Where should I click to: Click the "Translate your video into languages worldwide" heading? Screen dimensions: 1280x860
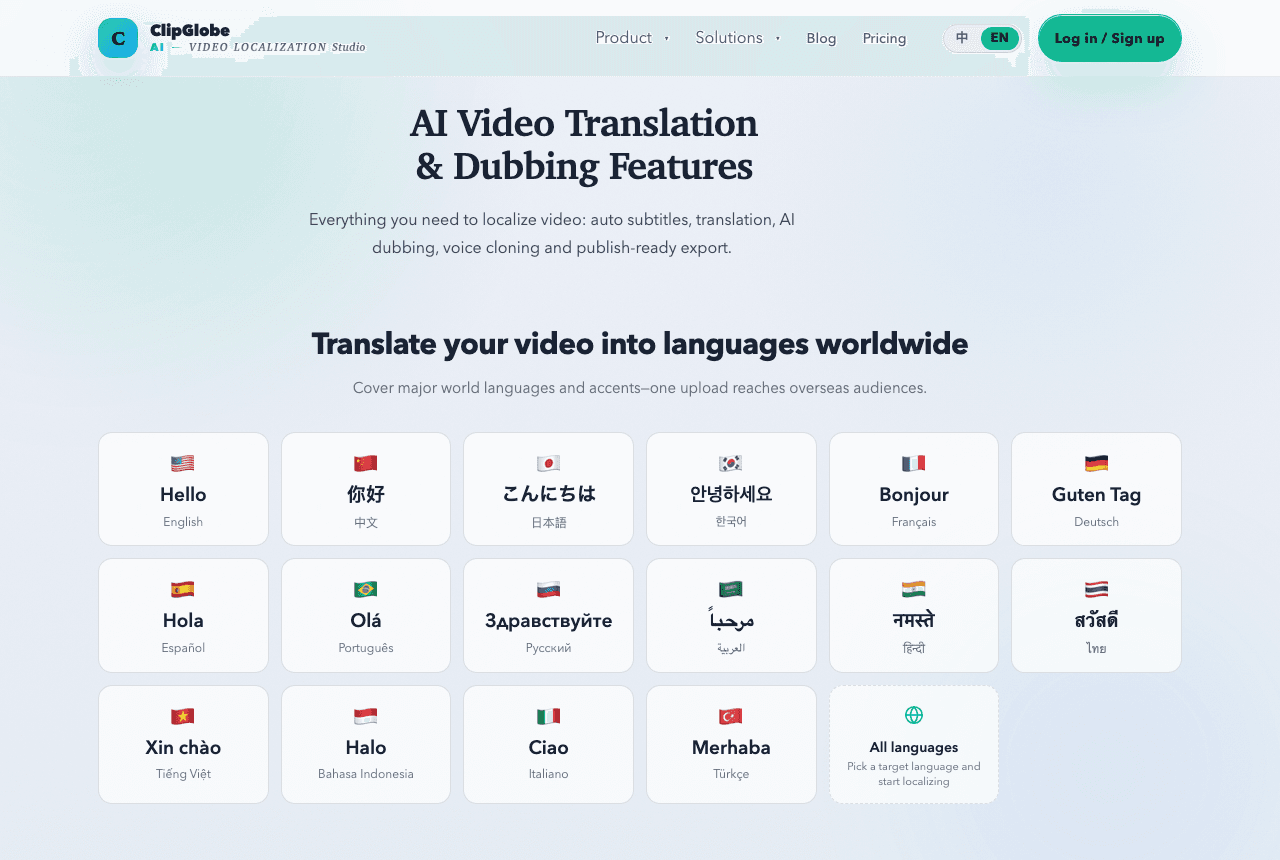pyautogui.click(x=640, y=344)
